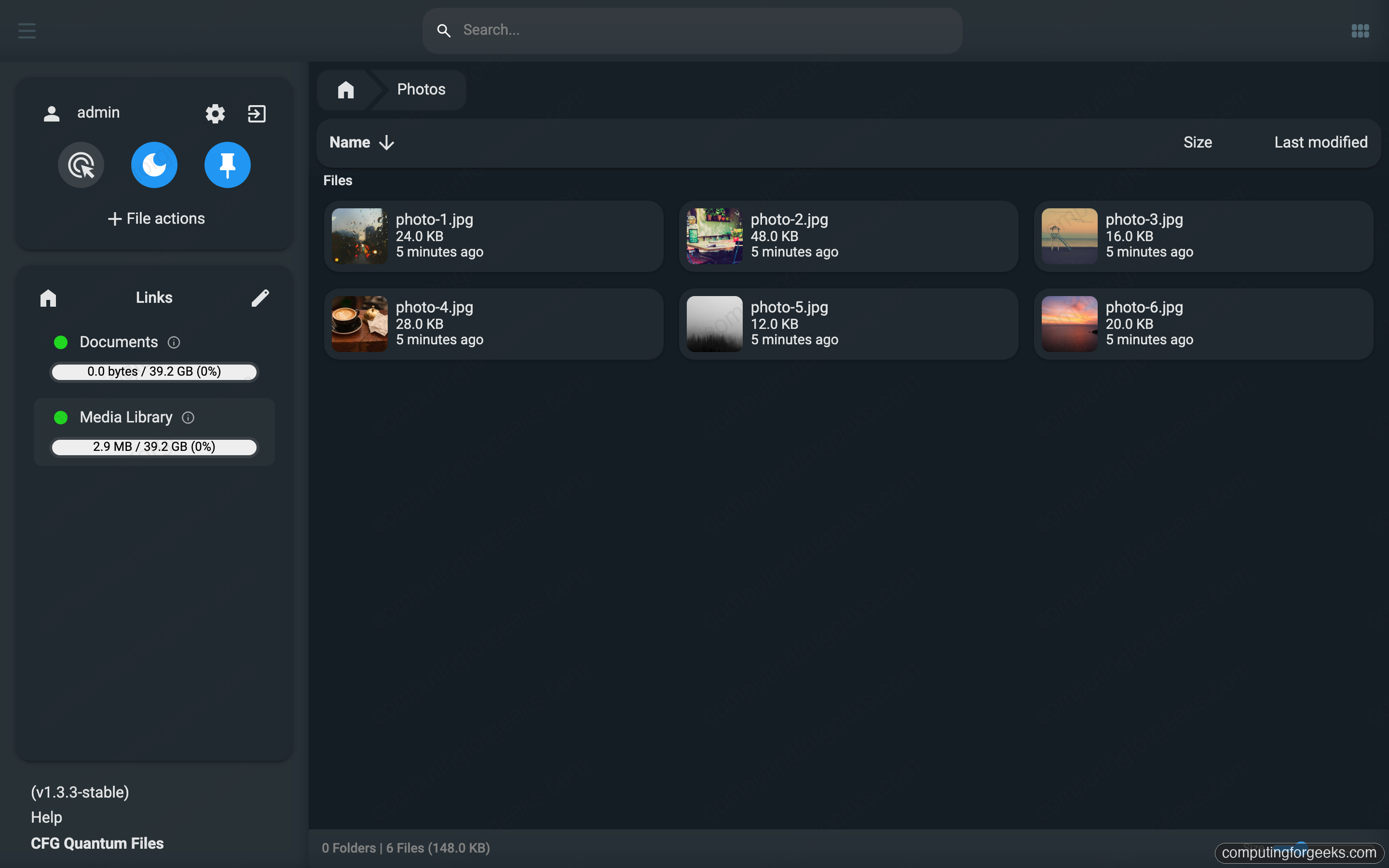Select photo-6.jpg file name
This screenshot has height=868, width=1389.
1144,308
